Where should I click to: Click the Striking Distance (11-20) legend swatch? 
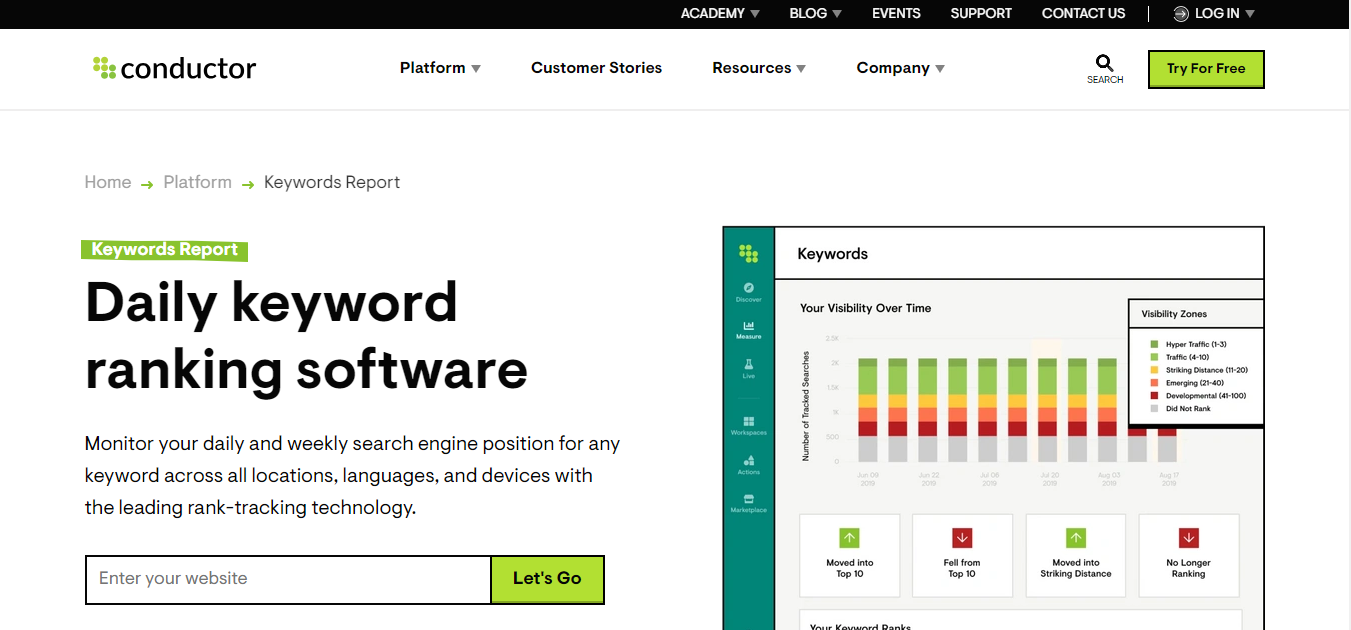click(1153, 370)
